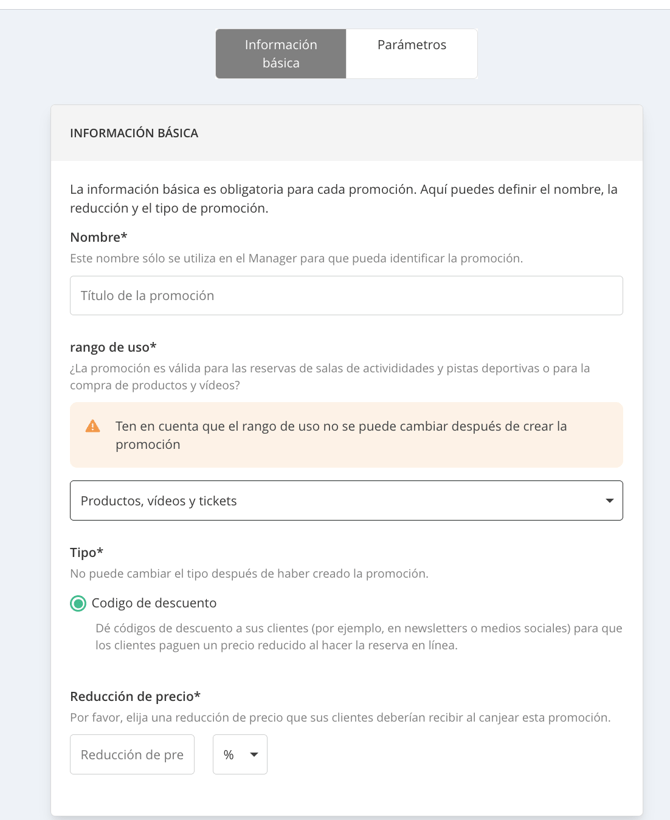Click the rango de uso warning banner text

341,435
